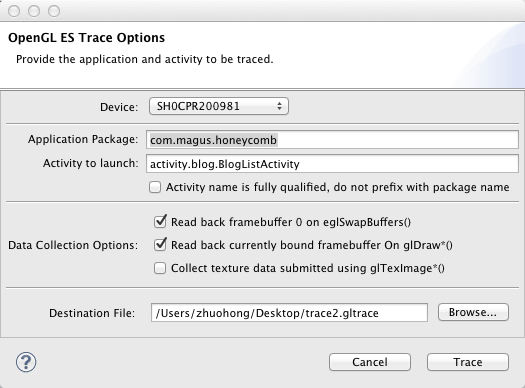Screen dimensions: 525x388
Task: Enable 'Activity name is fully qualified' checkbox
Action: click(x=155, y=187)
